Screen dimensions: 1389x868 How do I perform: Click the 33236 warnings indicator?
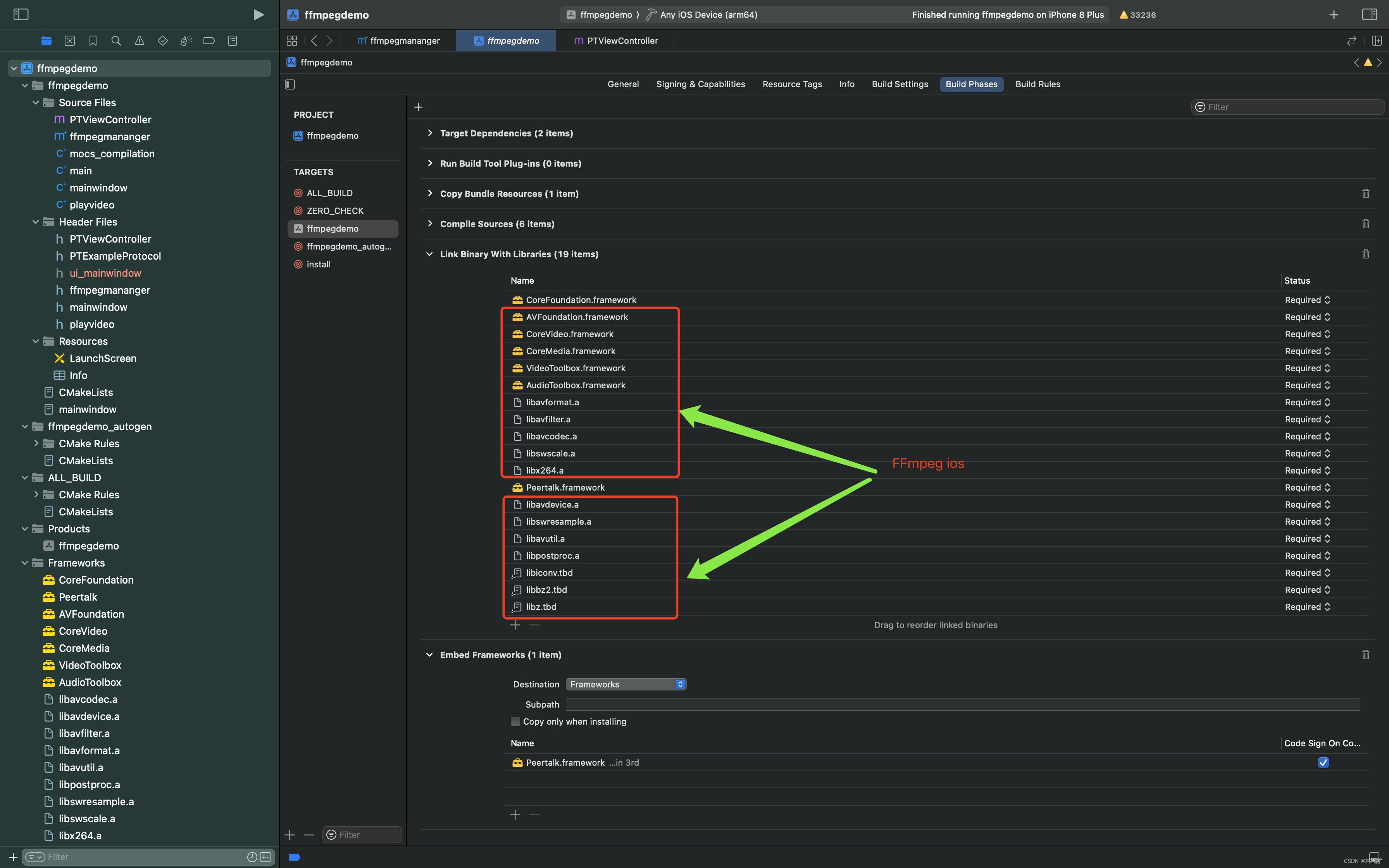tap(1137, 15)
